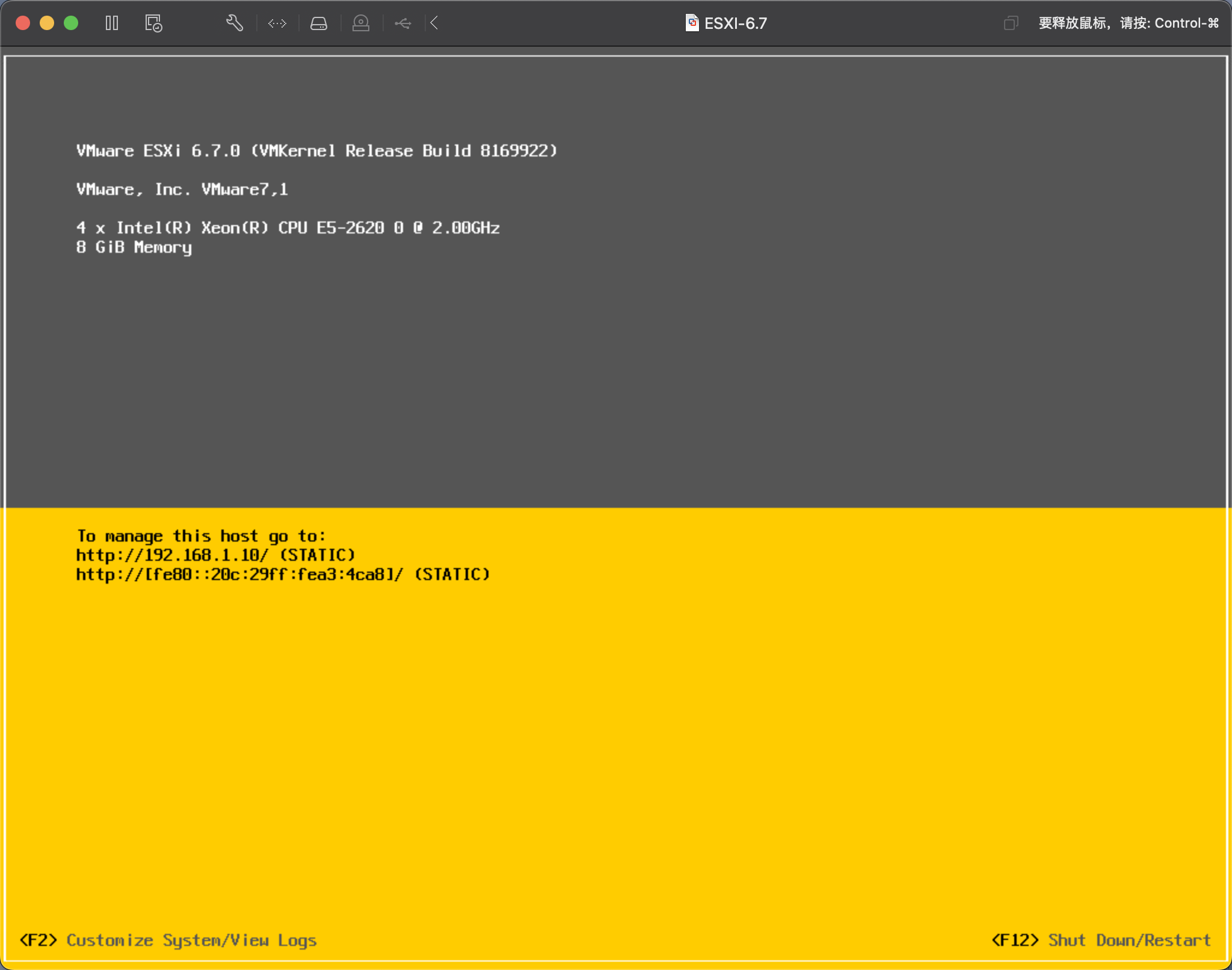The height and width of the screenshot is (970, 1232).
Task: Click the USB devices icon
Action: point(403,23)
